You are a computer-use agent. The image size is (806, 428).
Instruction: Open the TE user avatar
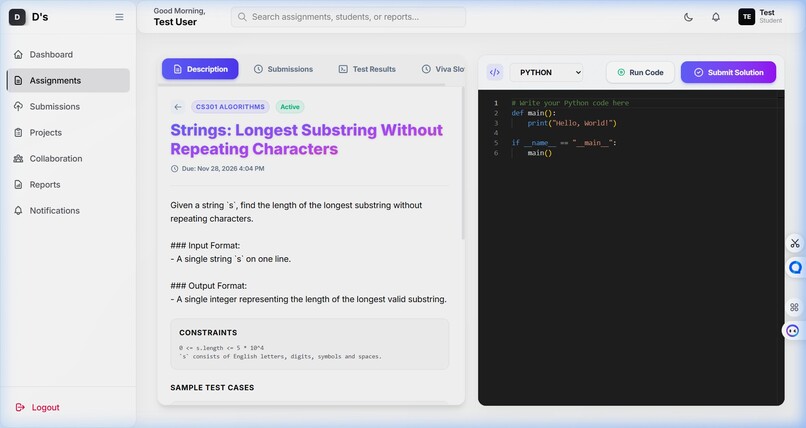[747, 17]
